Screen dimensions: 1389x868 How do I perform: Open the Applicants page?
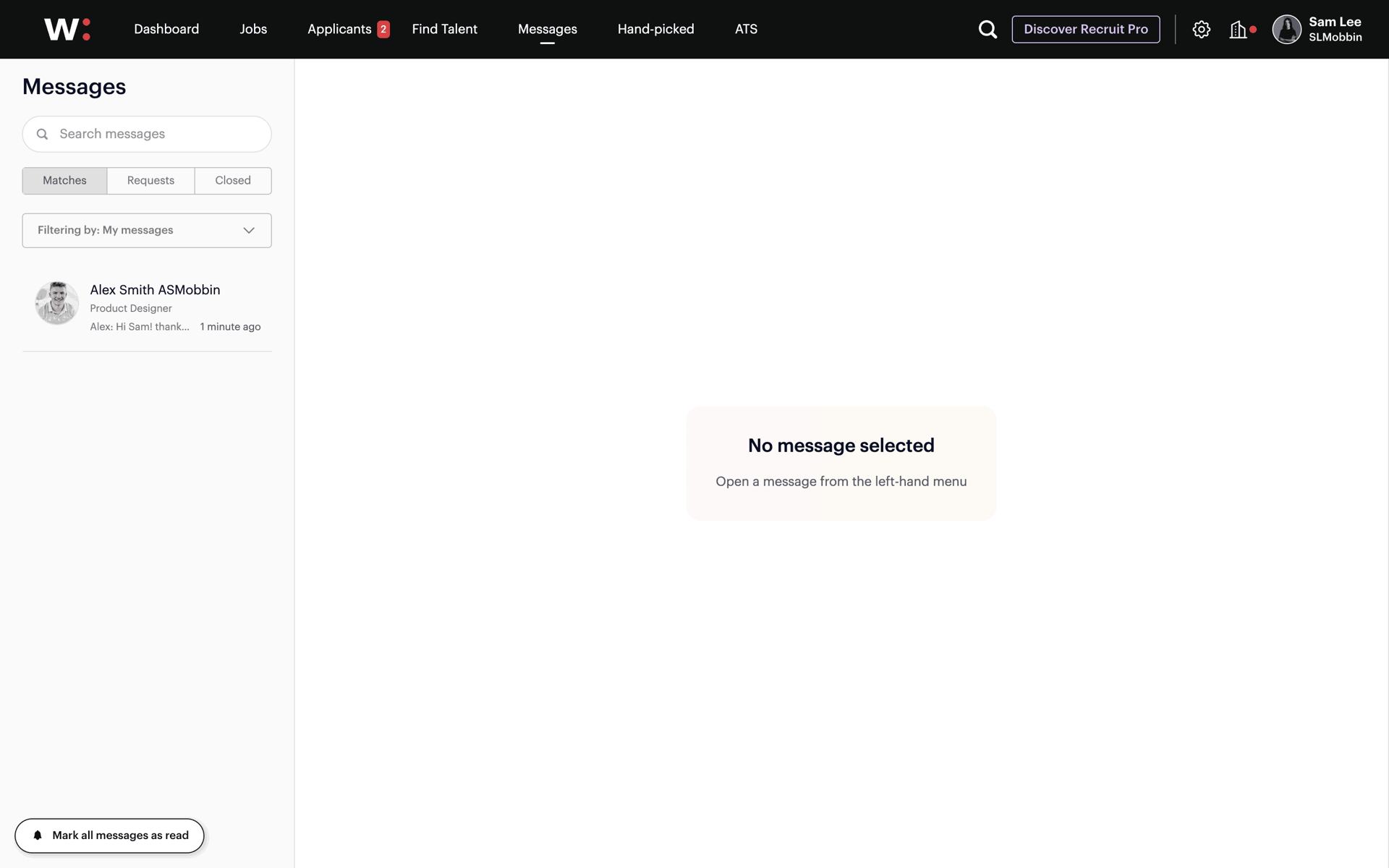tap(339, 29)
